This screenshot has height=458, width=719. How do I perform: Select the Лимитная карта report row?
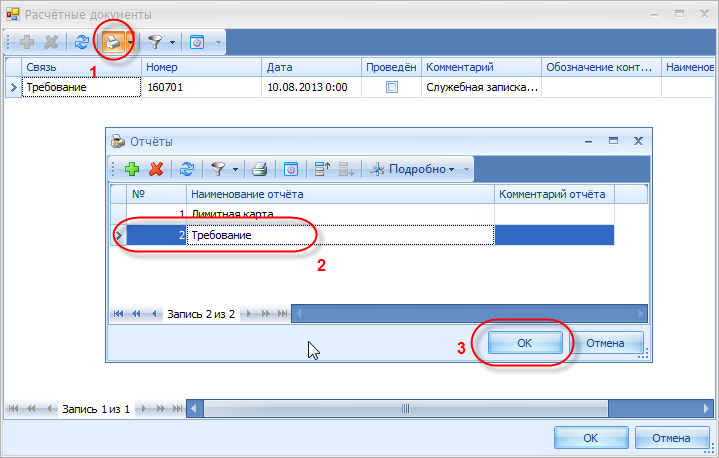pyautogui.click(x=362, y=214)
